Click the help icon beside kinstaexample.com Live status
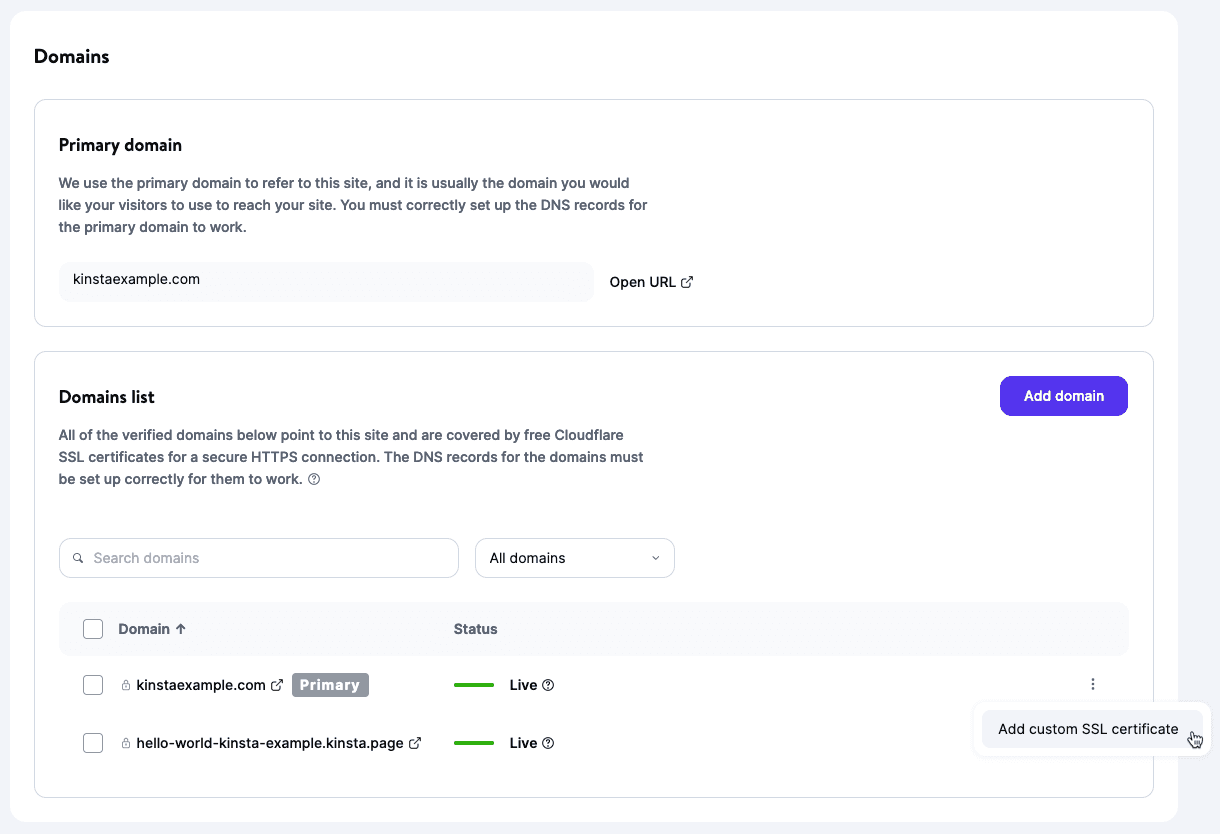Viewport: 1220px width, 834px height. pos(548,685)
